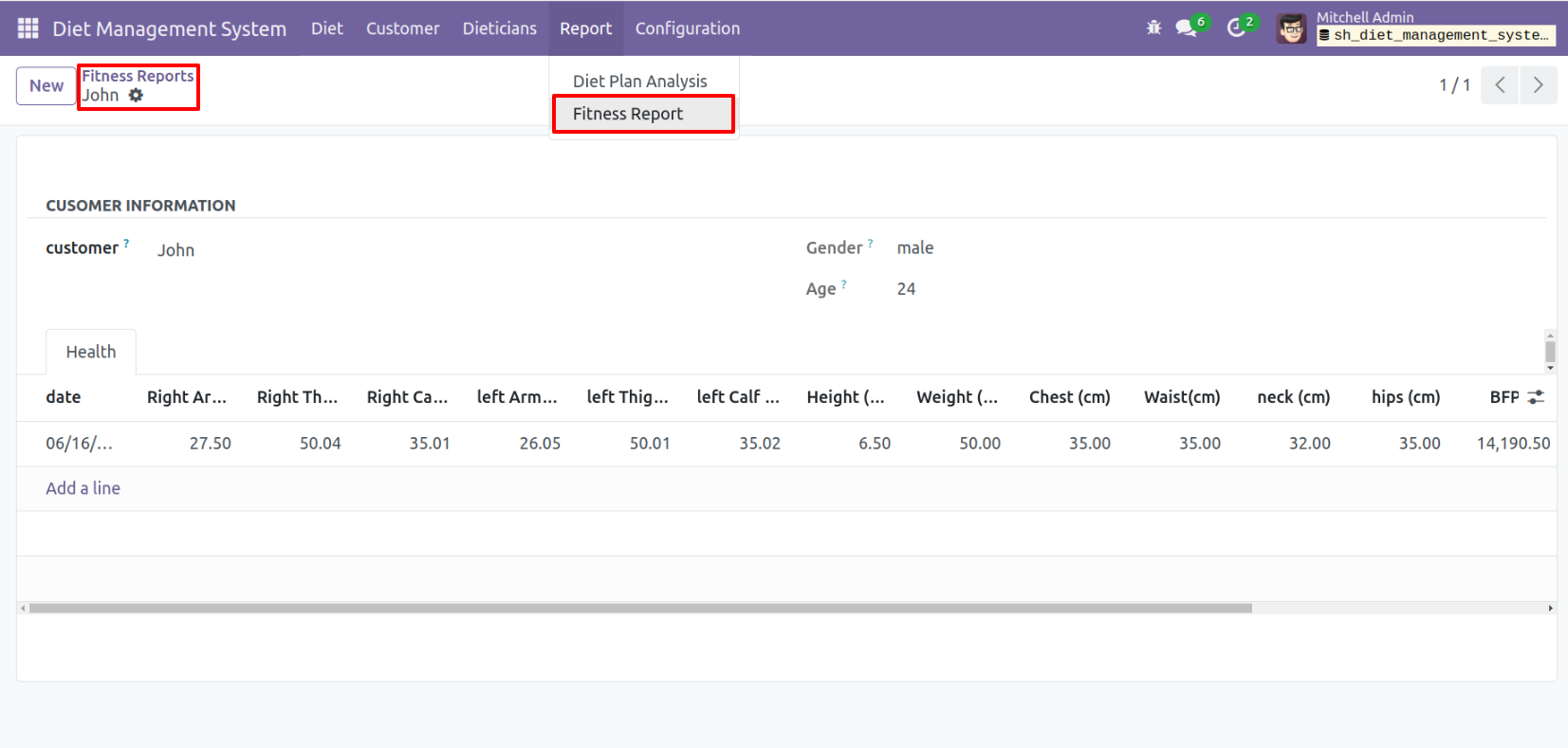Choose Diet Plan Analysis option
The width and height of the screenshot is (1568, 748).
639,82
